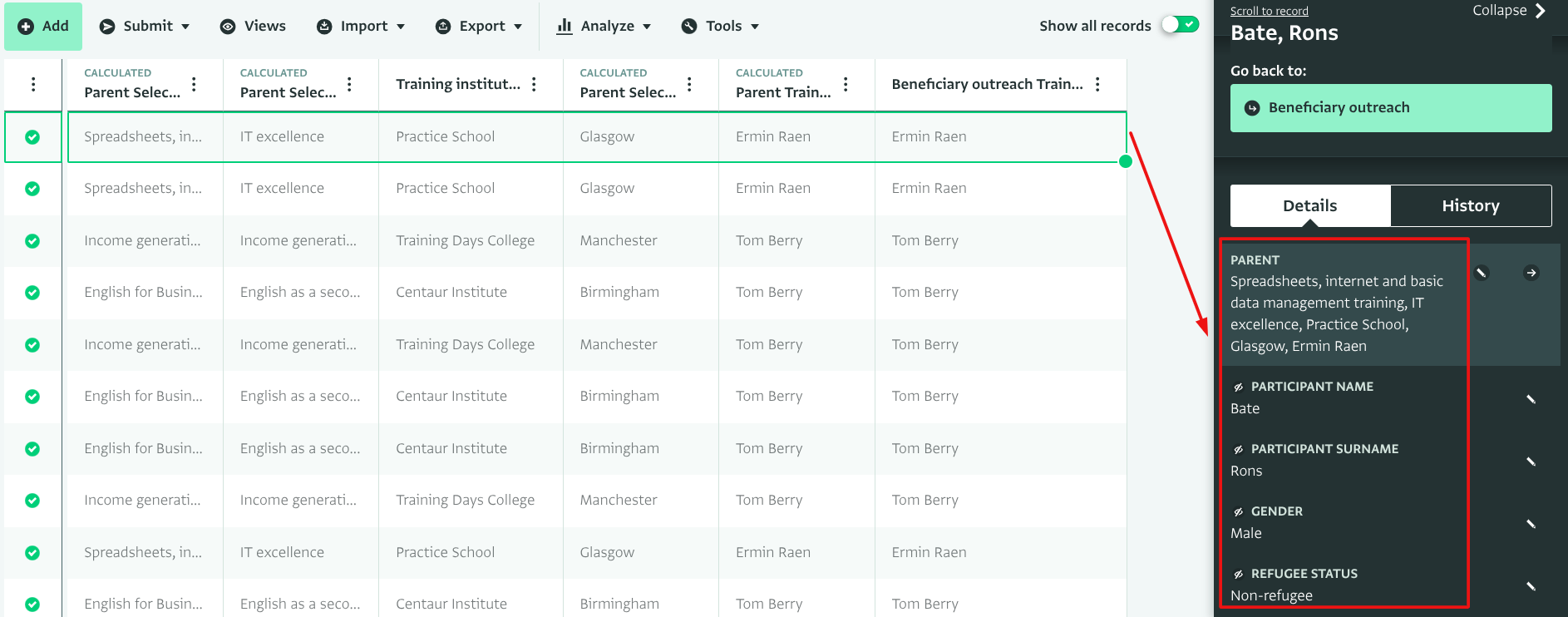The image size is (1568, 617).
Task: Click the edit pencil icon for the Parent field
Action: click(1482, 273)
